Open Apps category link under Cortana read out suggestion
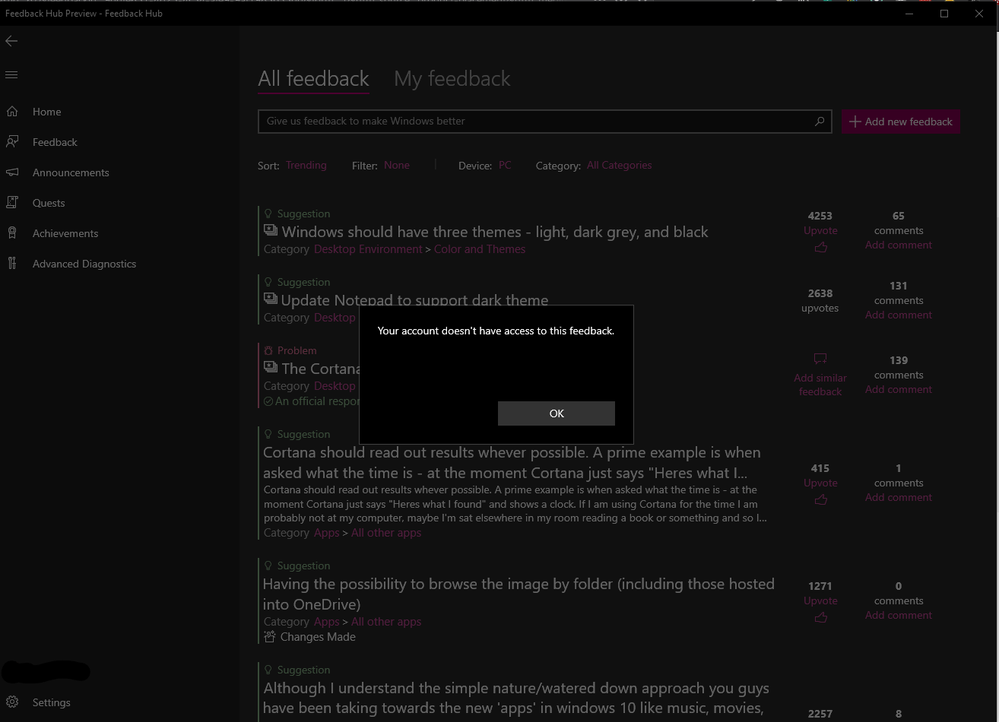The width and height of the screenshot is (999, 722). [326, 533]
